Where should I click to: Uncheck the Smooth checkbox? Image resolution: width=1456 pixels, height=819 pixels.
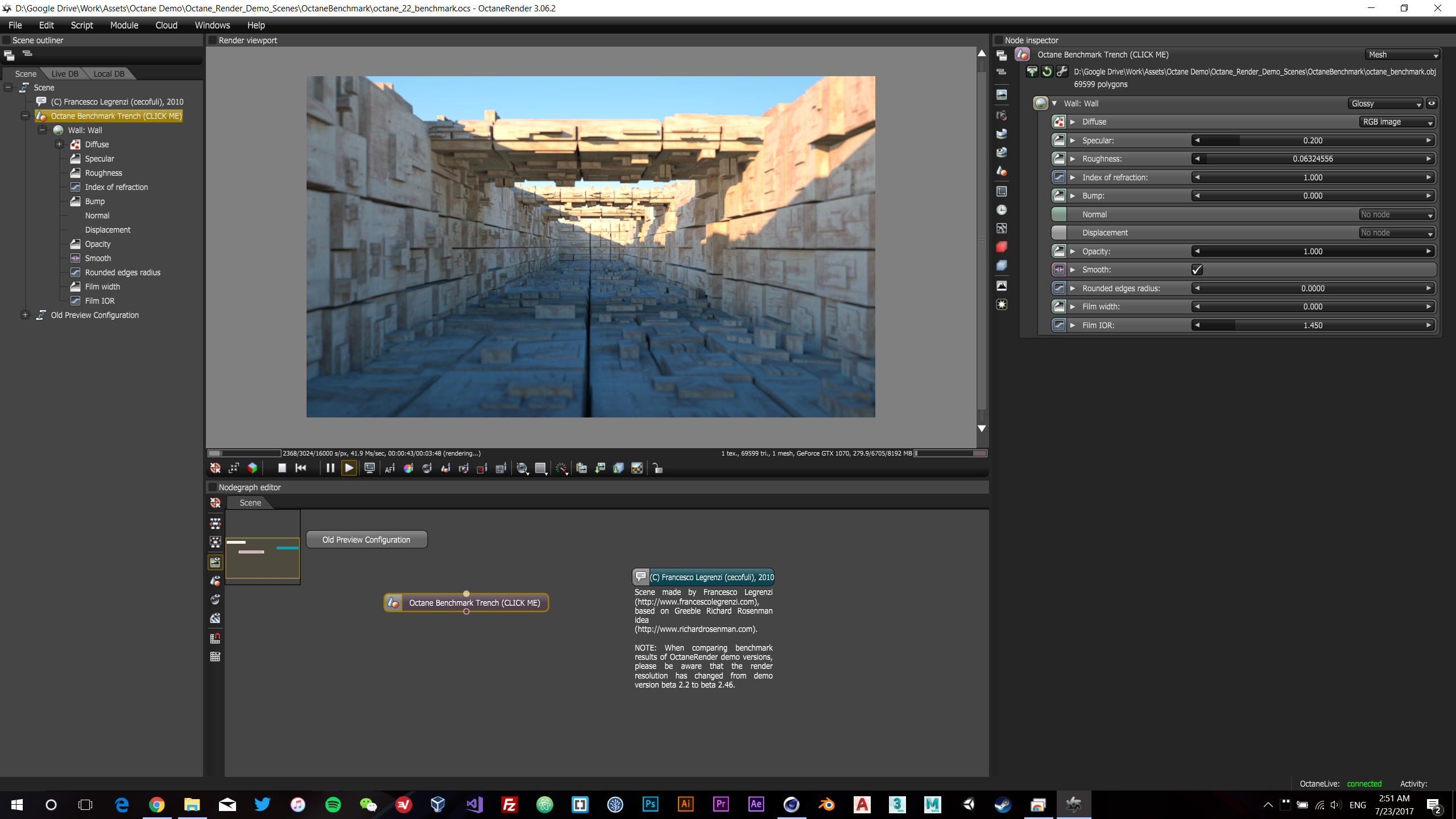1197,270
